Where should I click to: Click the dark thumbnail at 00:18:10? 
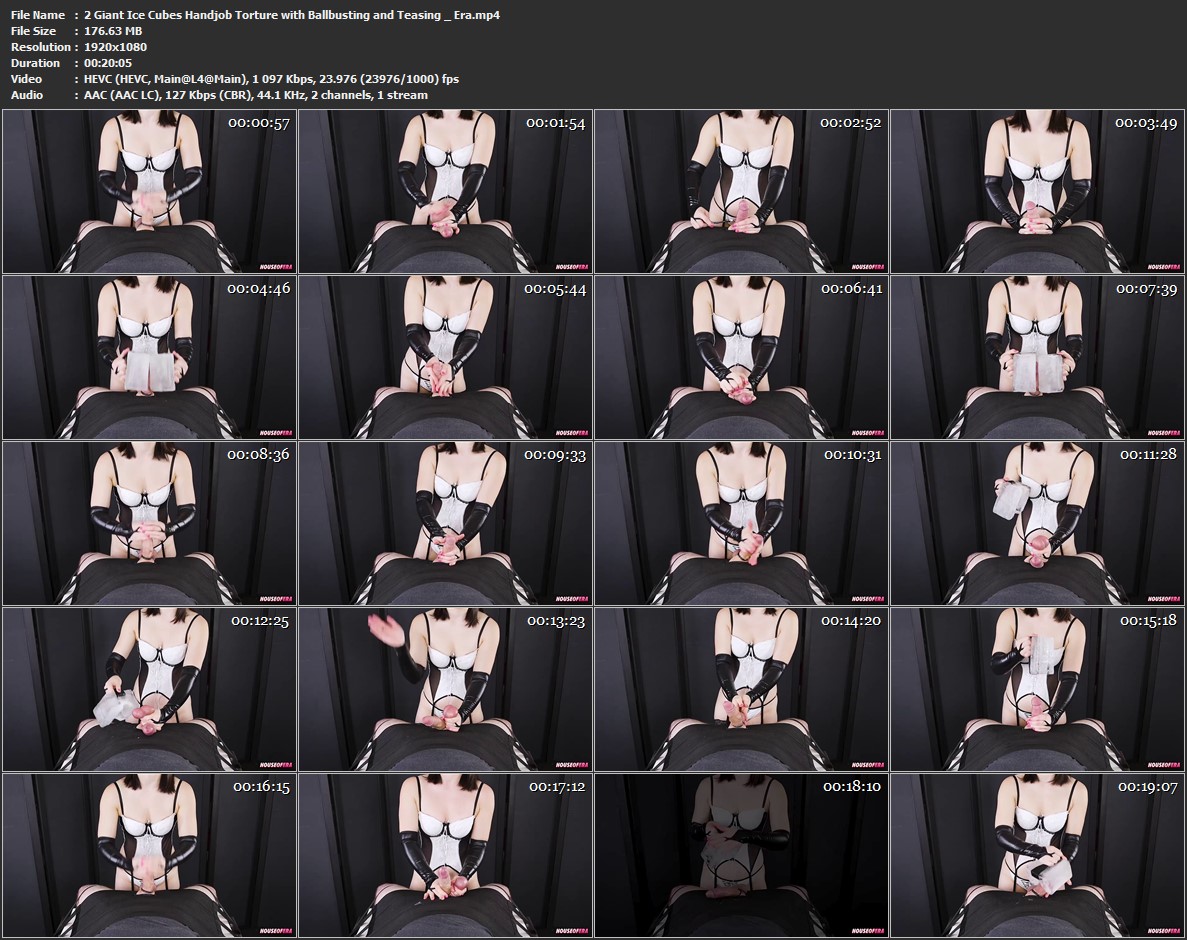pos(741,855)
